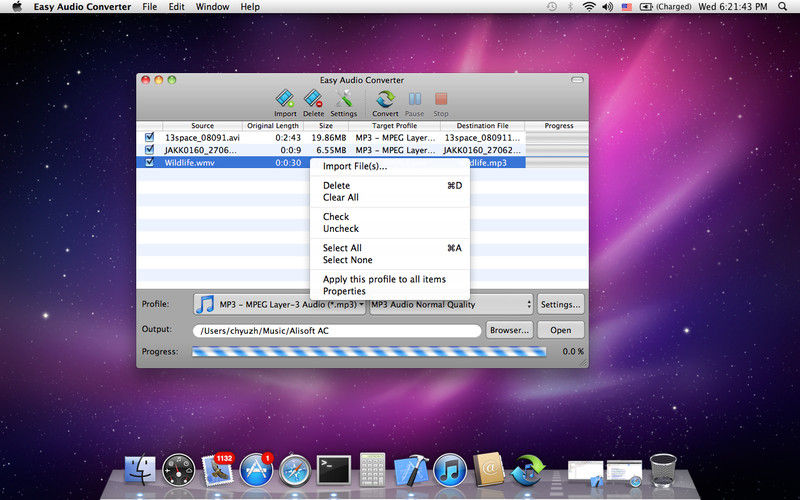Choose Clear All in the context menu
The width and height of the screenshot is (800, 500).
tap(390, 197)
